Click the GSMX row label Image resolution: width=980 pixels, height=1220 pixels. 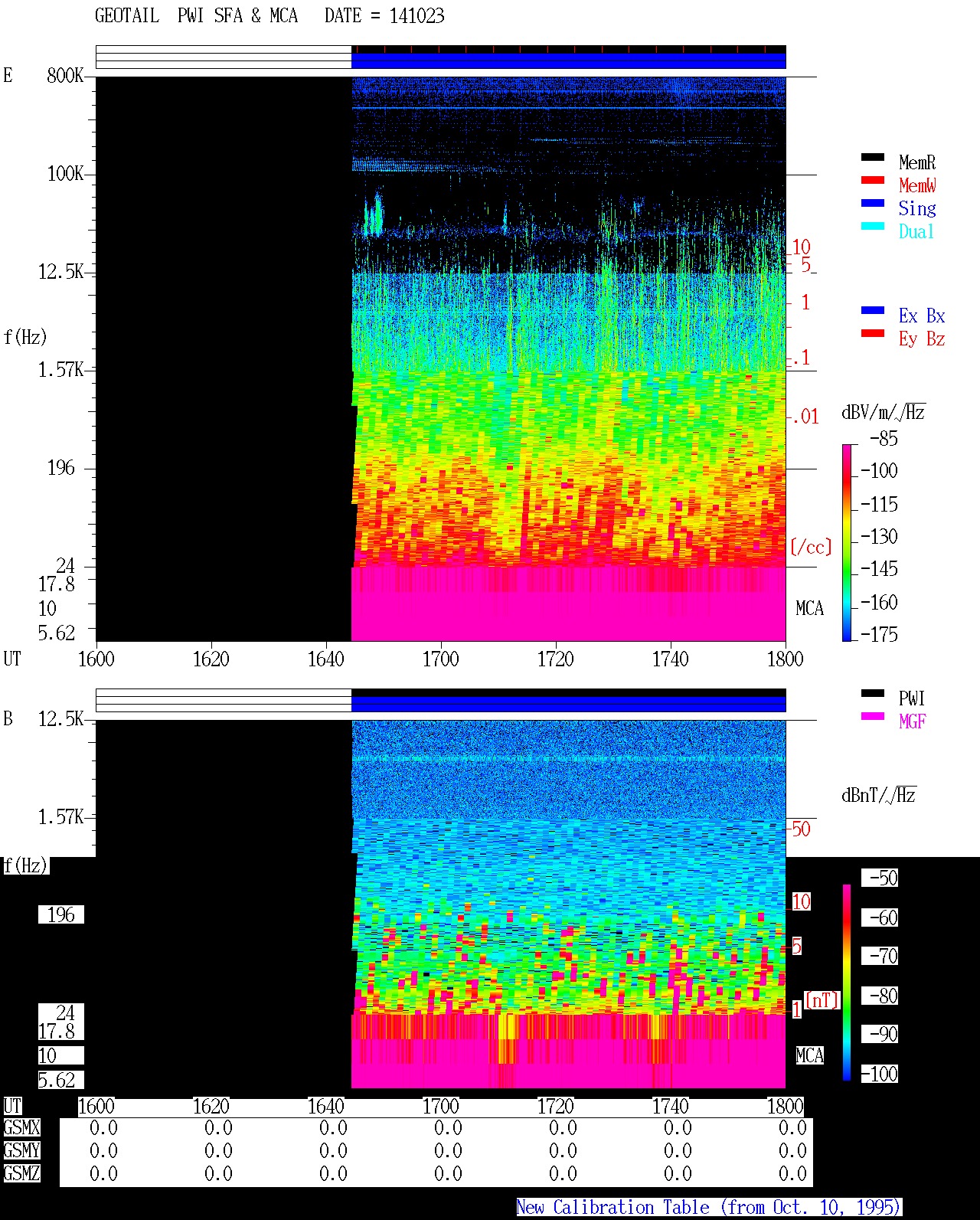tap(21, 1128)
